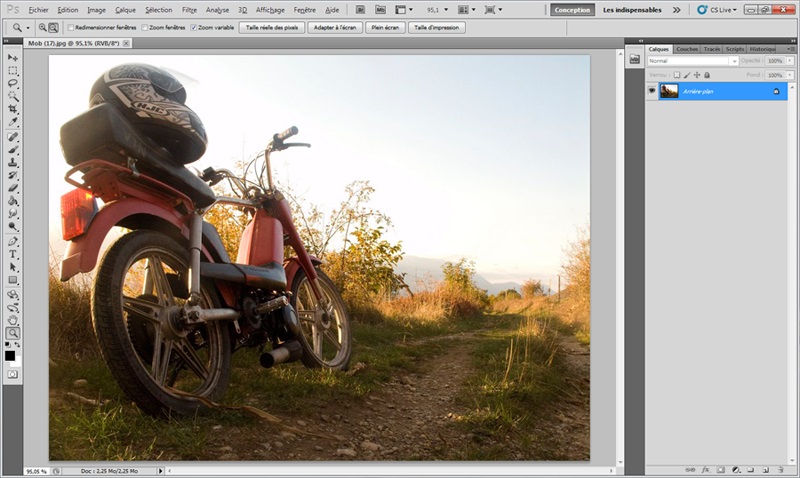Select the Lasso tool
The width and height of the screenshot is (800, 478).
[13, 84]
